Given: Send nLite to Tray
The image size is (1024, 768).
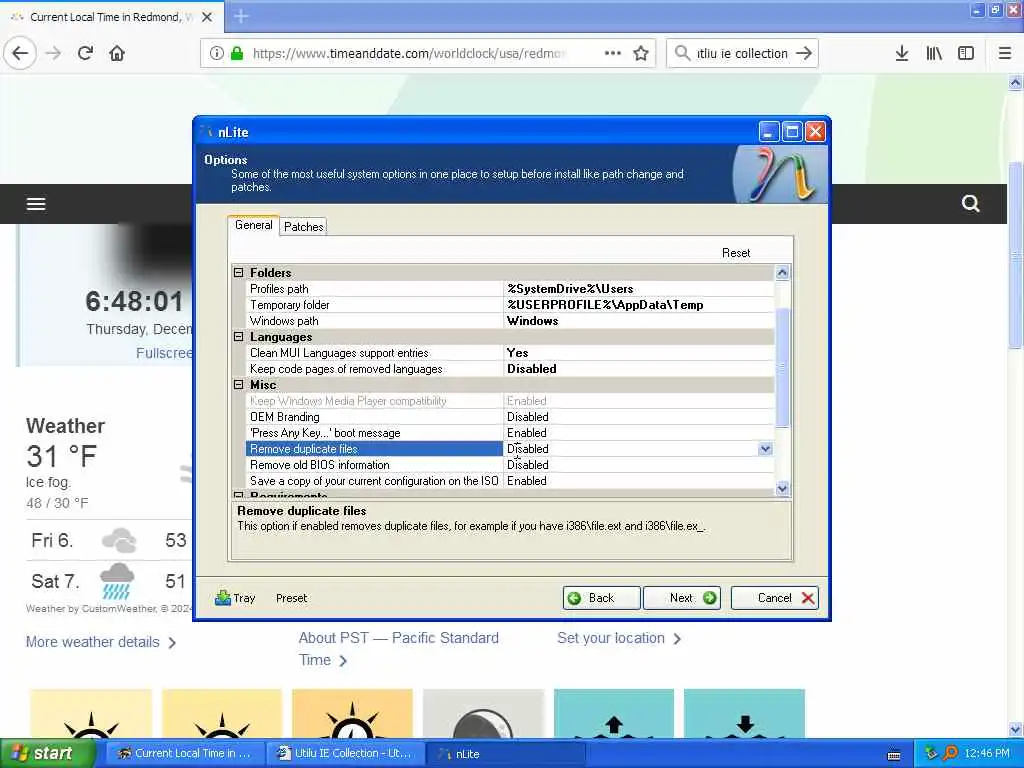Looking at the screenshot, I should [235, 598].
